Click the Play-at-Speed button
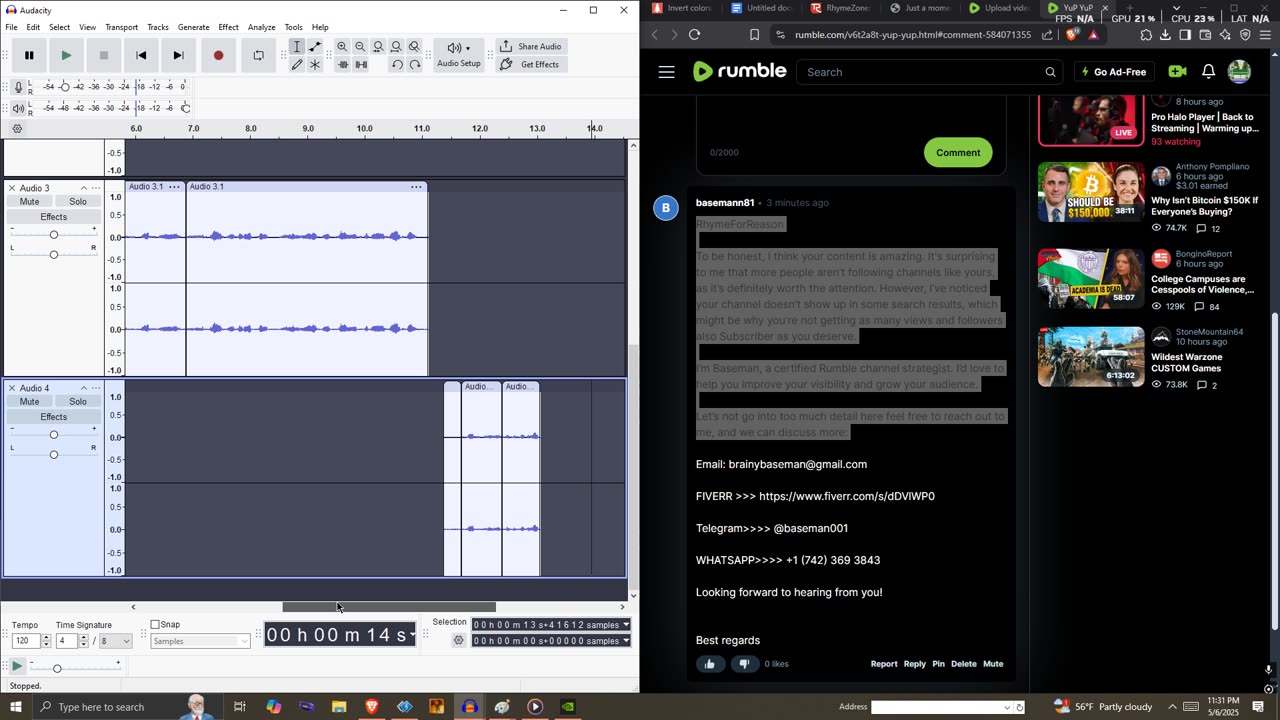The height and width of the screenshot is (720, 1280). click(x=17, y=666)
